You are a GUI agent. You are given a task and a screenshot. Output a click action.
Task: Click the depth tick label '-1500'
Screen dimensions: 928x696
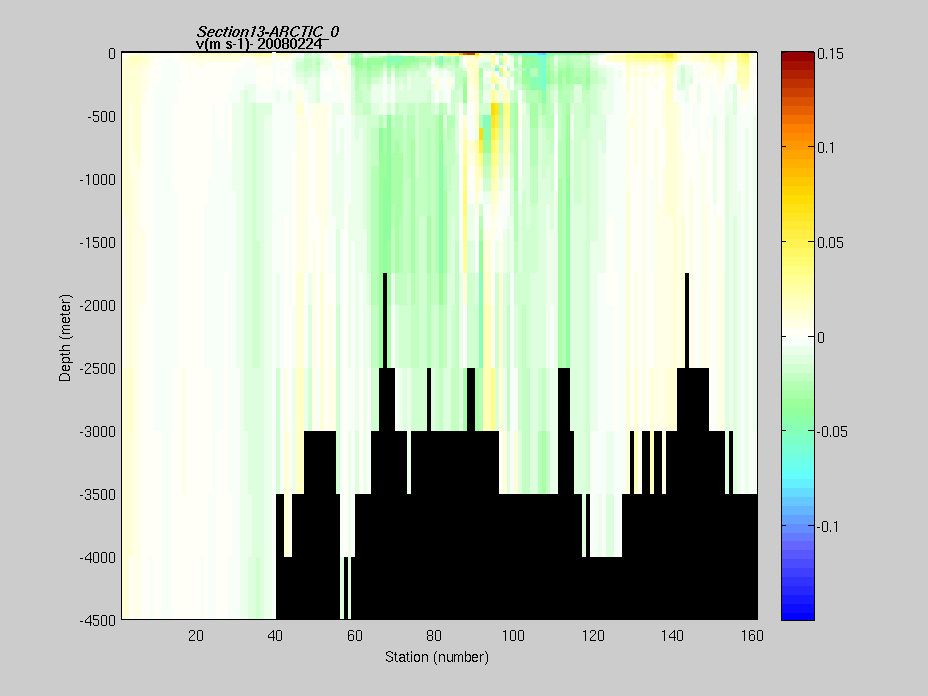click(98, 243)
